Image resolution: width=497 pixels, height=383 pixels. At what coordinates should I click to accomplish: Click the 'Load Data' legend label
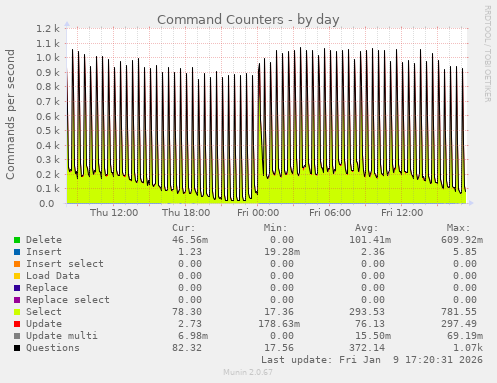click(x=53, y=276)
